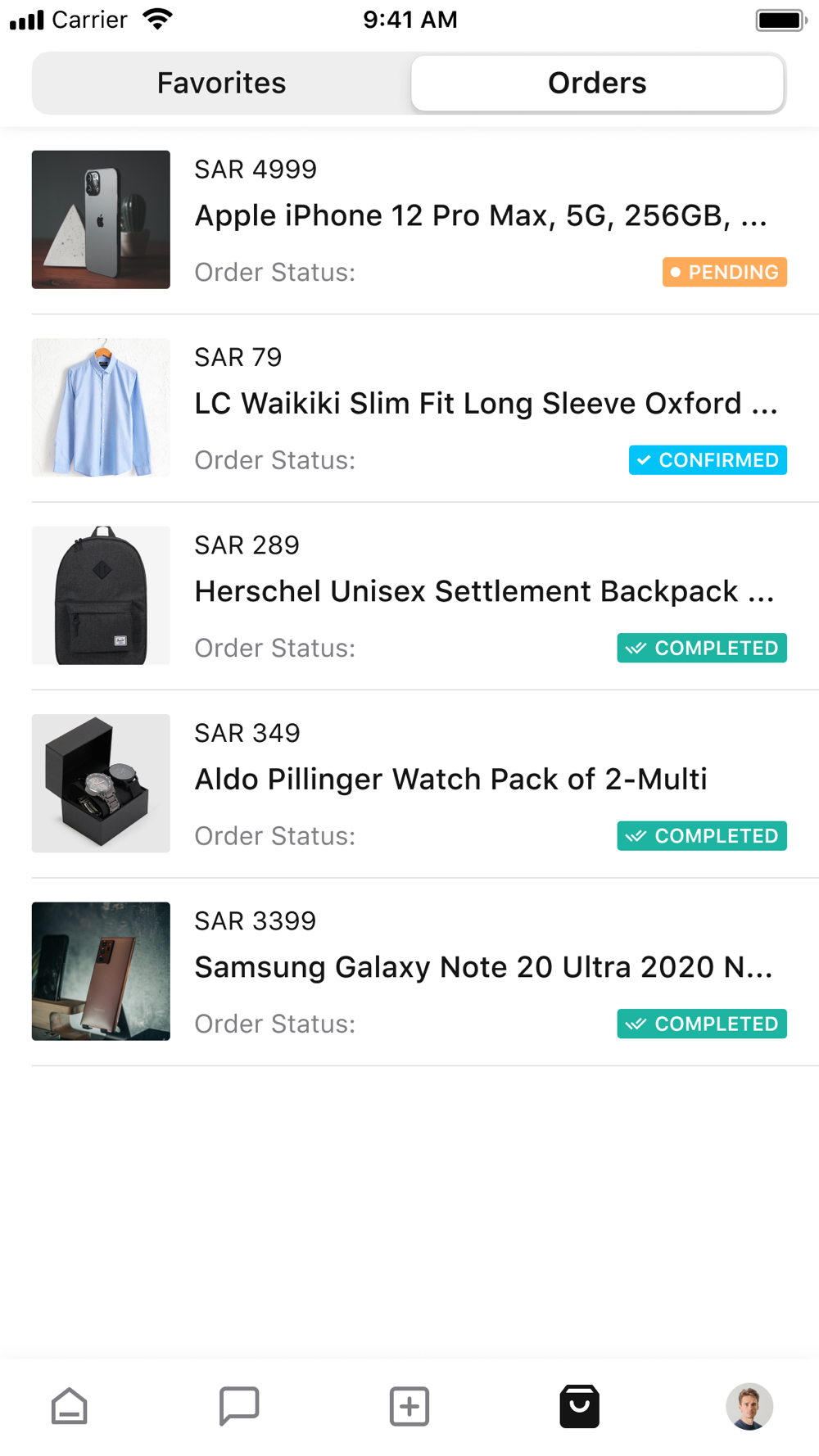Screen dimensions: 819x1456
Task: View the Herschel backpack product image
Action: pyautogui.click(x=101, y=595)
